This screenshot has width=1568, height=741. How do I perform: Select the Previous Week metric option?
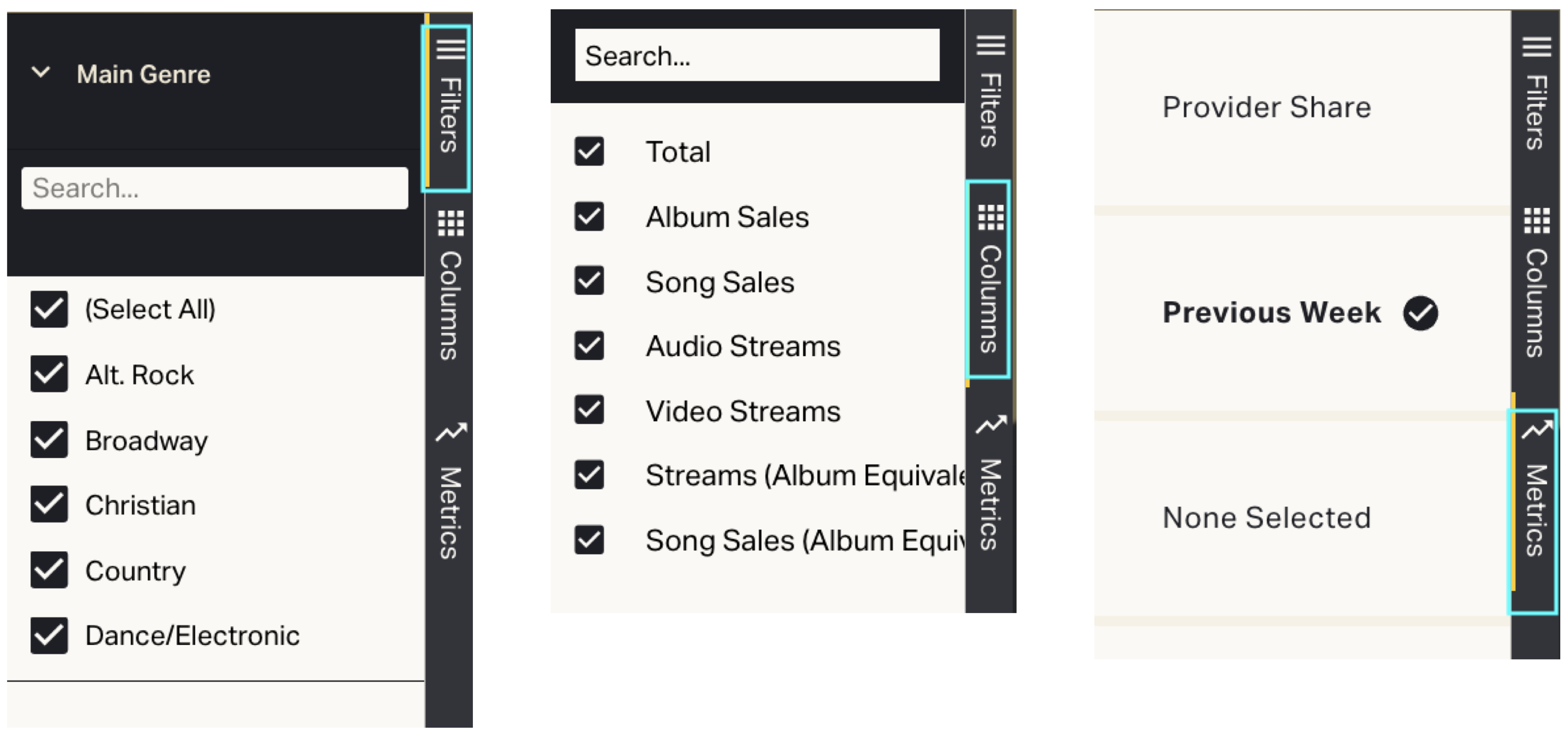click(x=1272, y=313)
